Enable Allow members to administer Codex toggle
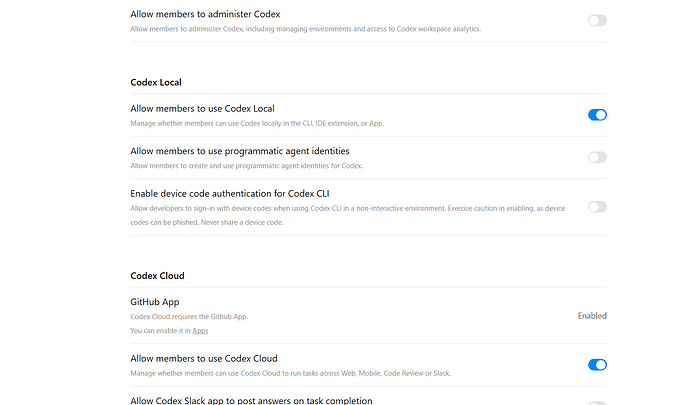Image resolution: width=690 pixels, height=405 pixels. click(x=597, y=20)
